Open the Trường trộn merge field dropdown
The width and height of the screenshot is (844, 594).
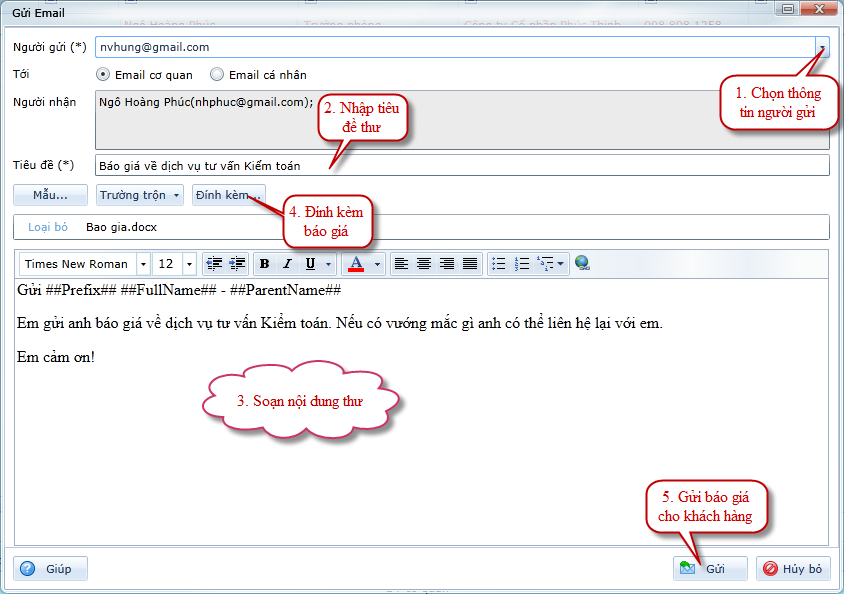point(139,195)
